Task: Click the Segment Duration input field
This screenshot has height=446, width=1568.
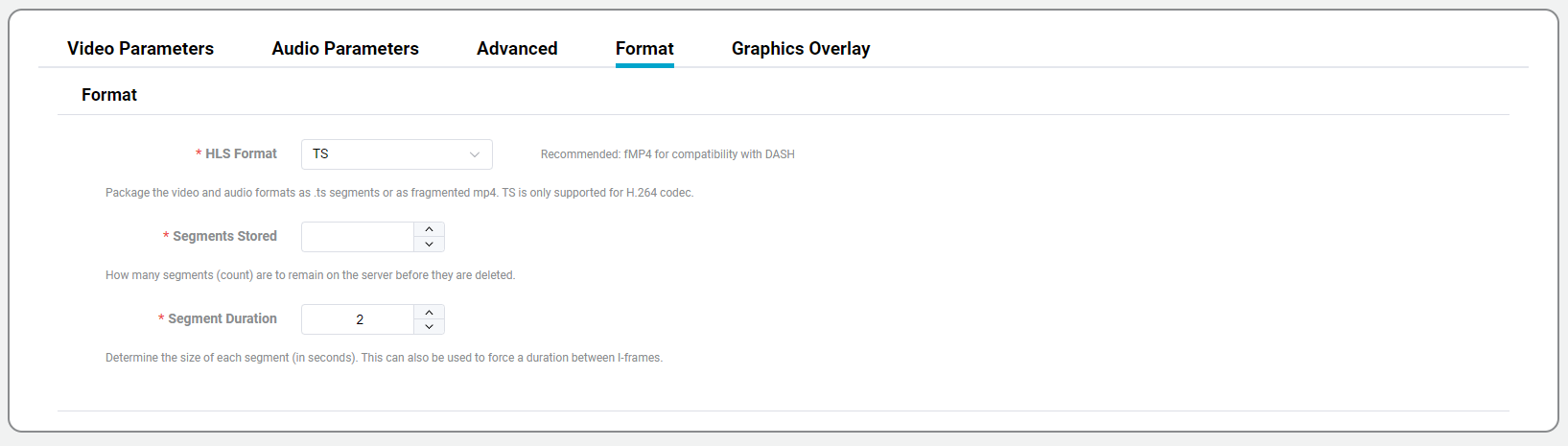Action: 358,319
